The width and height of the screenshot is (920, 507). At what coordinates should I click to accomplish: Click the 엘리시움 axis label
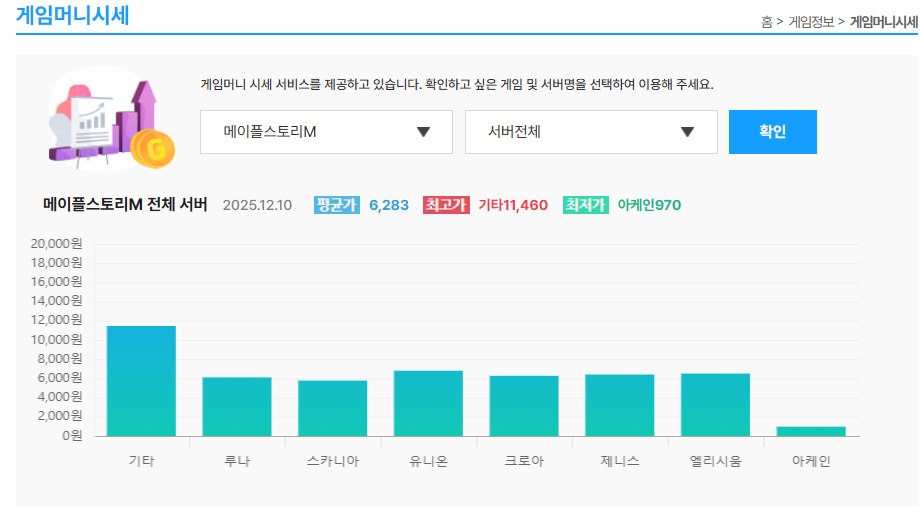(715, 461)
